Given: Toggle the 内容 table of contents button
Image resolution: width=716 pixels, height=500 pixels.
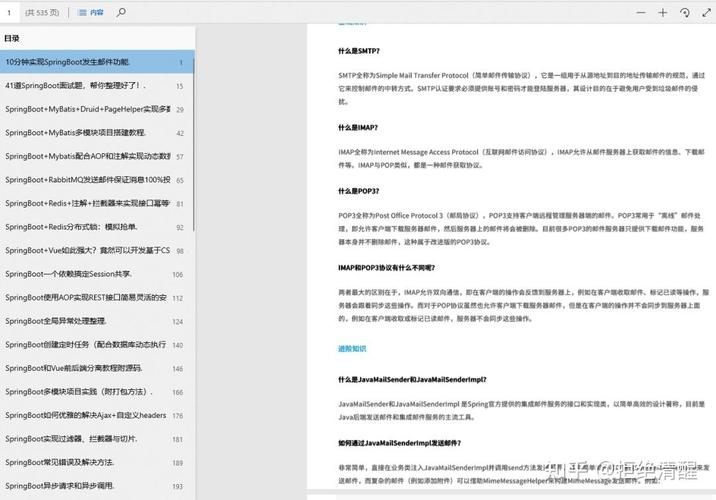Looking at the screenshot, I should click(x=91, y=13).
